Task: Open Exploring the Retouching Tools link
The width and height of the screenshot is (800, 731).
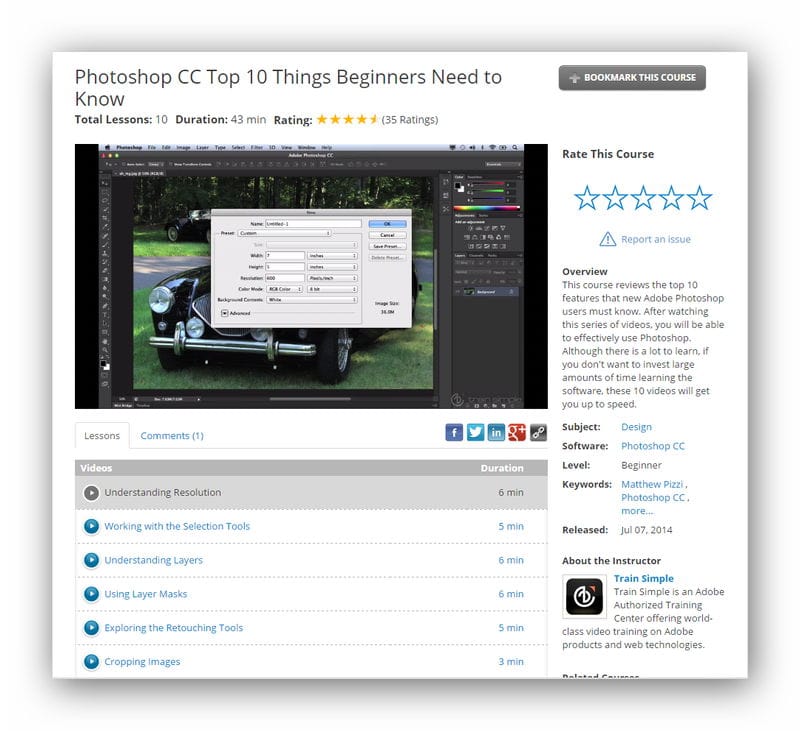Action: pos(173,627)
